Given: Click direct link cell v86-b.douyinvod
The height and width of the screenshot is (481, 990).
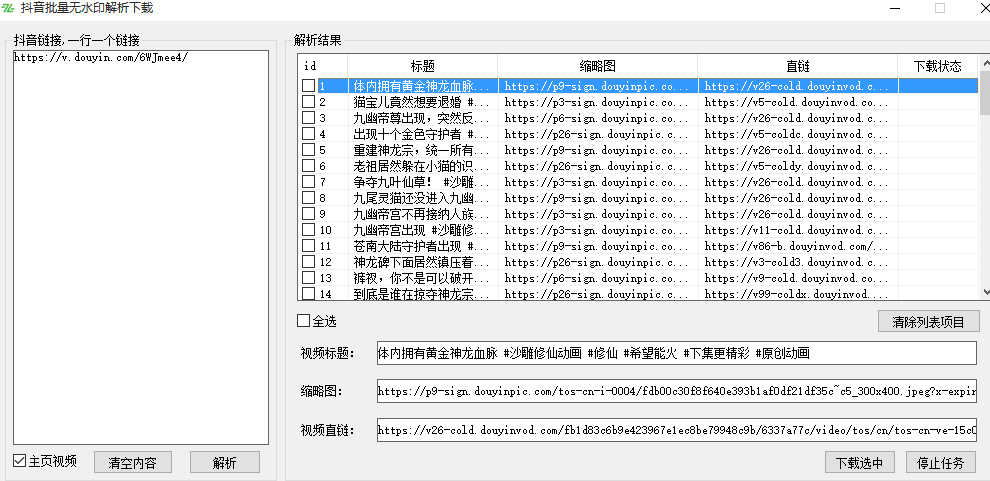Looking at the screenshot, I should 797,246.
